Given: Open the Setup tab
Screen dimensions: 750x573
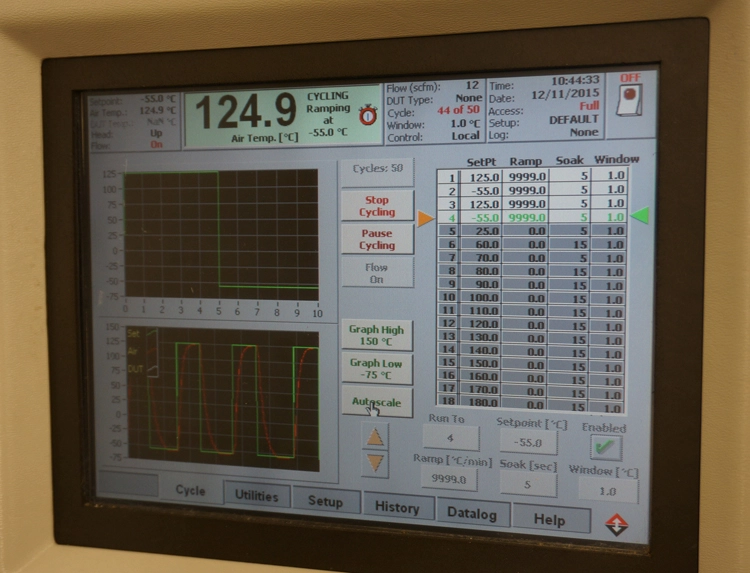Looking at the screenshot, I should click(326, 501).
